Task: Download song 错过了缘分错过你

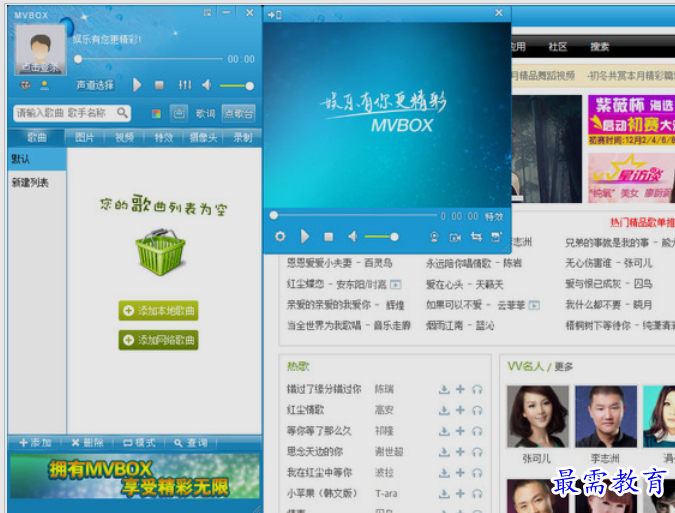Action: (444, 389)
